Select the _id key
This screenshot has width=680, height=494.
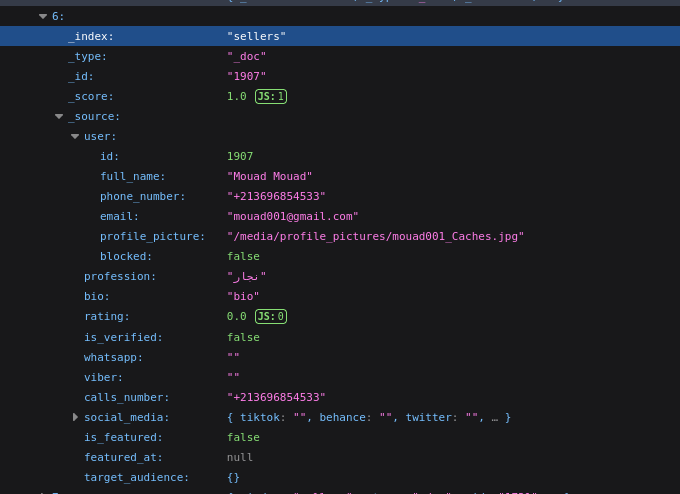pos(81,76)
